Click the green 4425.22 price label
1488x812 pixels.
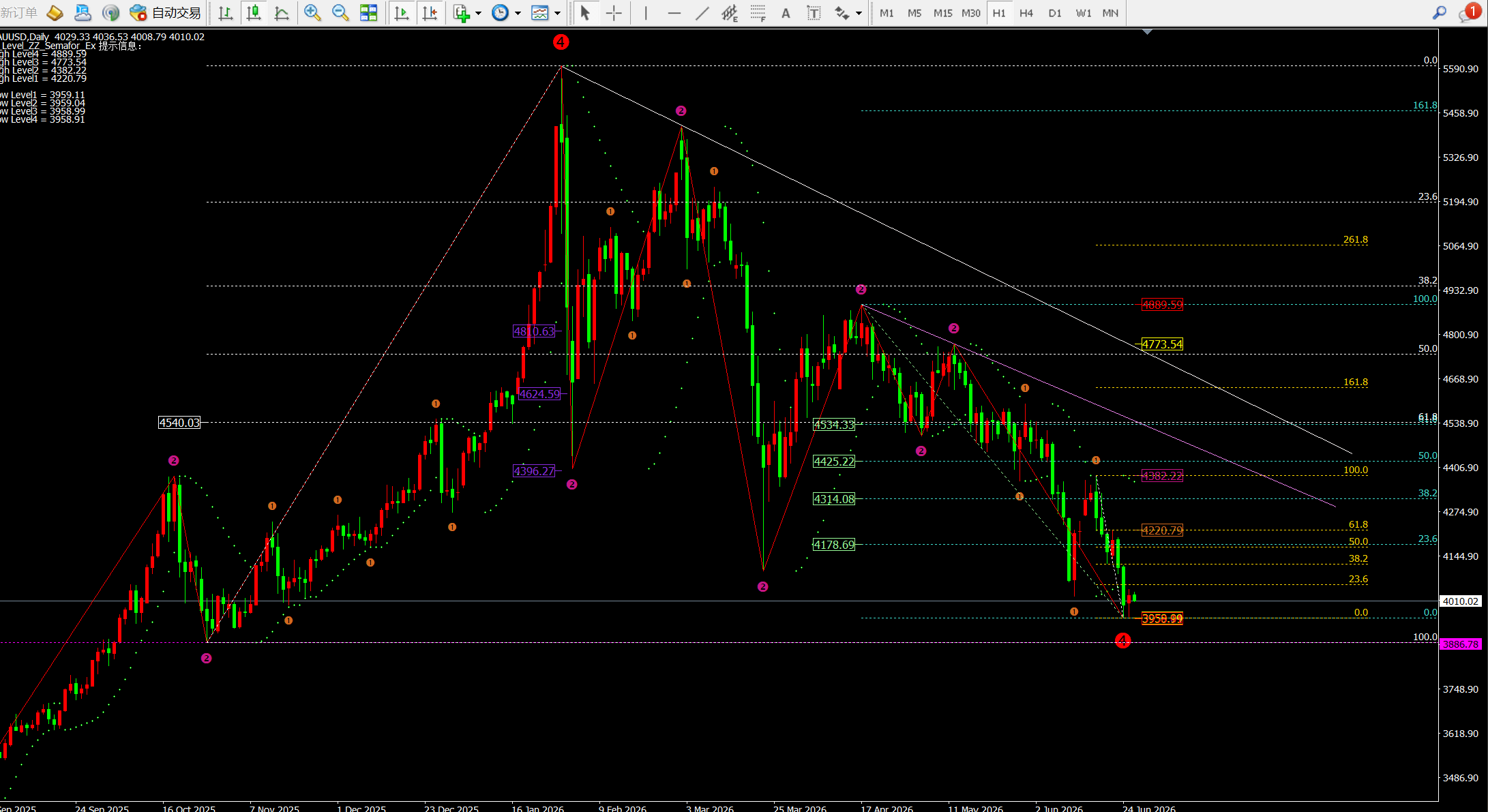coord(834,462)
